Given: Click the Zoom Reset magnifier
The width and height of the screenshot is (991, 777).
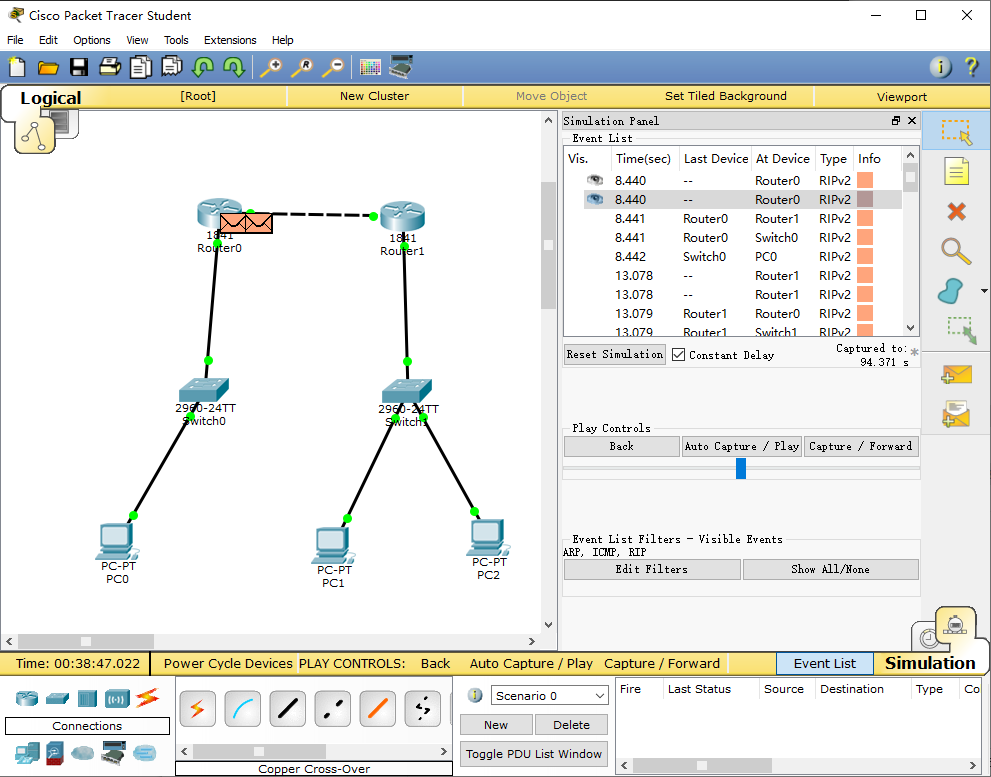Looking at the screenshot, I should (303, 67).
